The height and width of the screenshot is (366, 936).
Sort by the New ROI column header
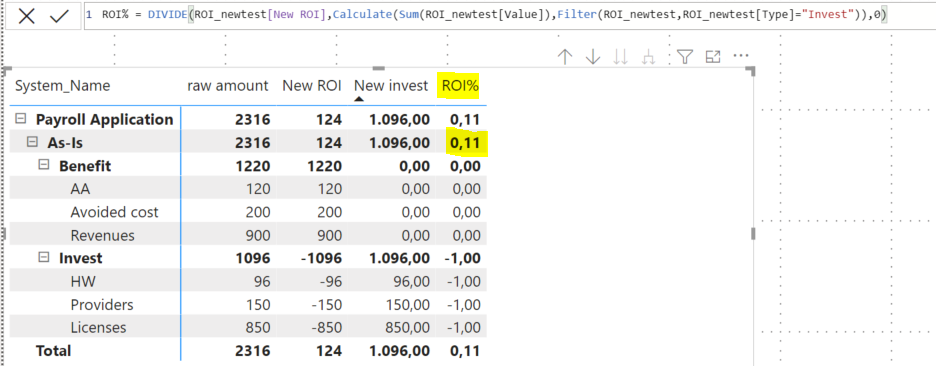pos(312,86)
